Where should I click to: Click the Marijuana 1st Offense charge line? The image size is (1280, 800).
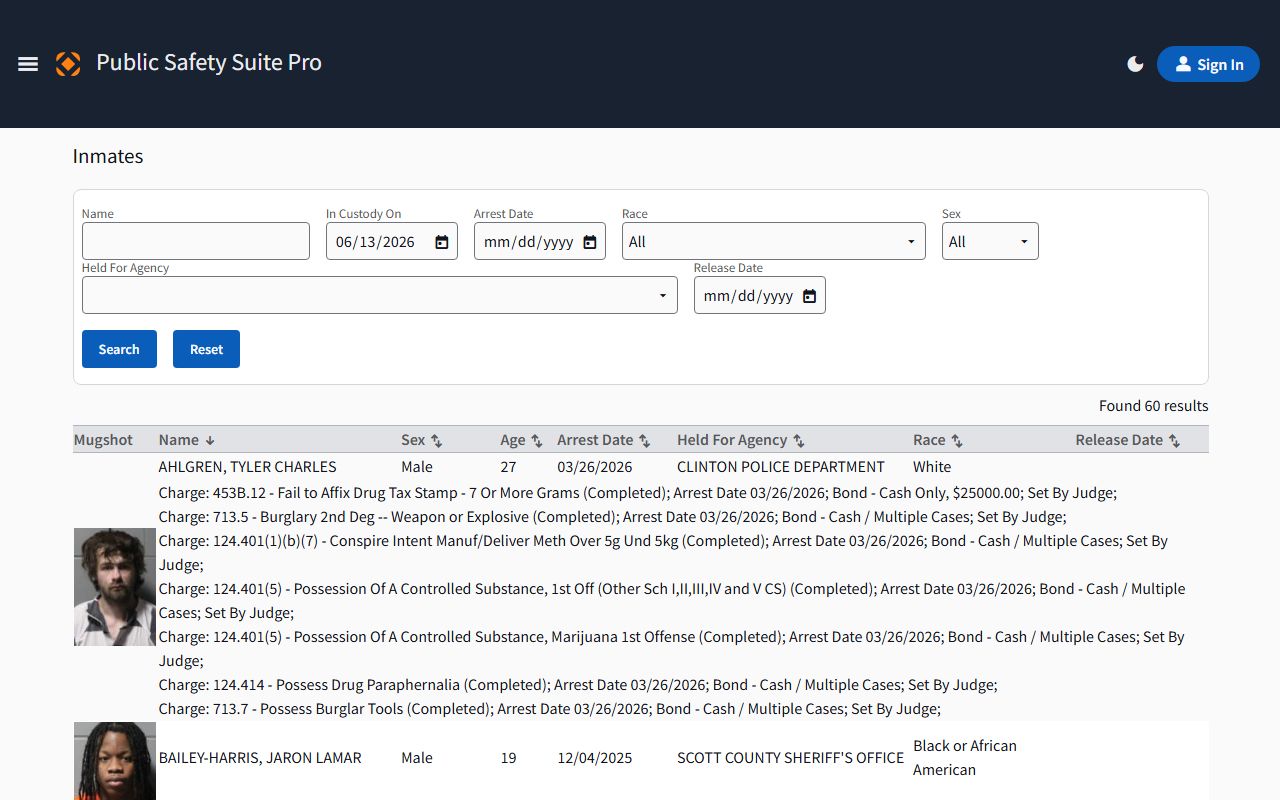coord(671,649)
